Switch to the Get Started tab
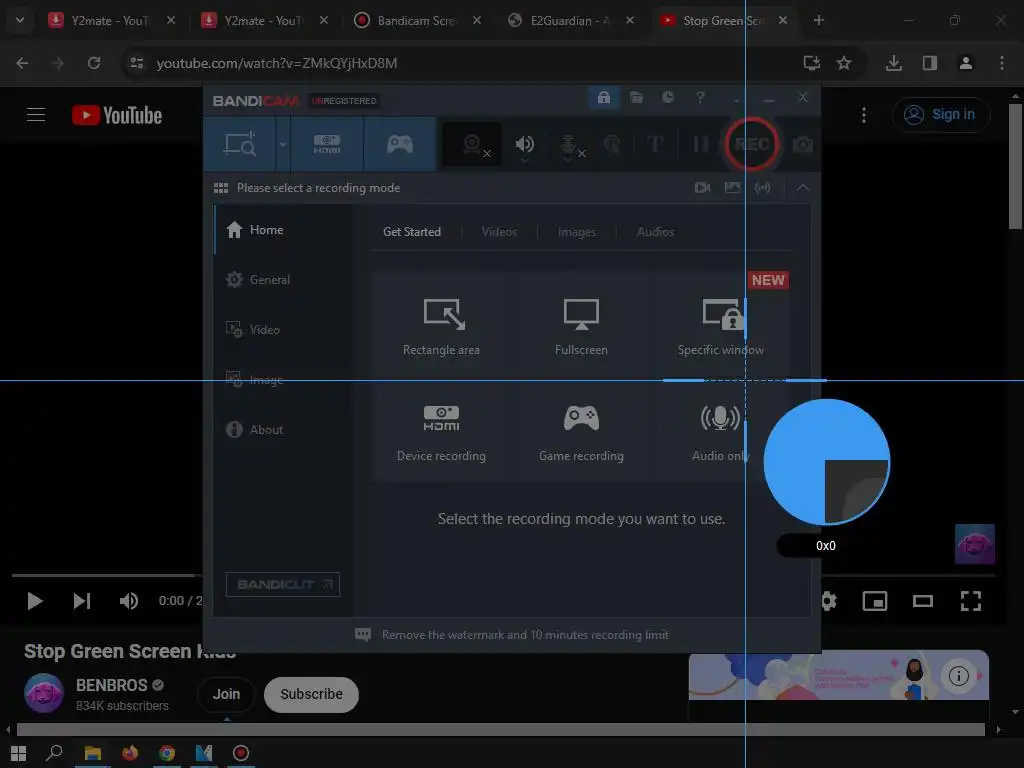 click(x=411, y=232)
